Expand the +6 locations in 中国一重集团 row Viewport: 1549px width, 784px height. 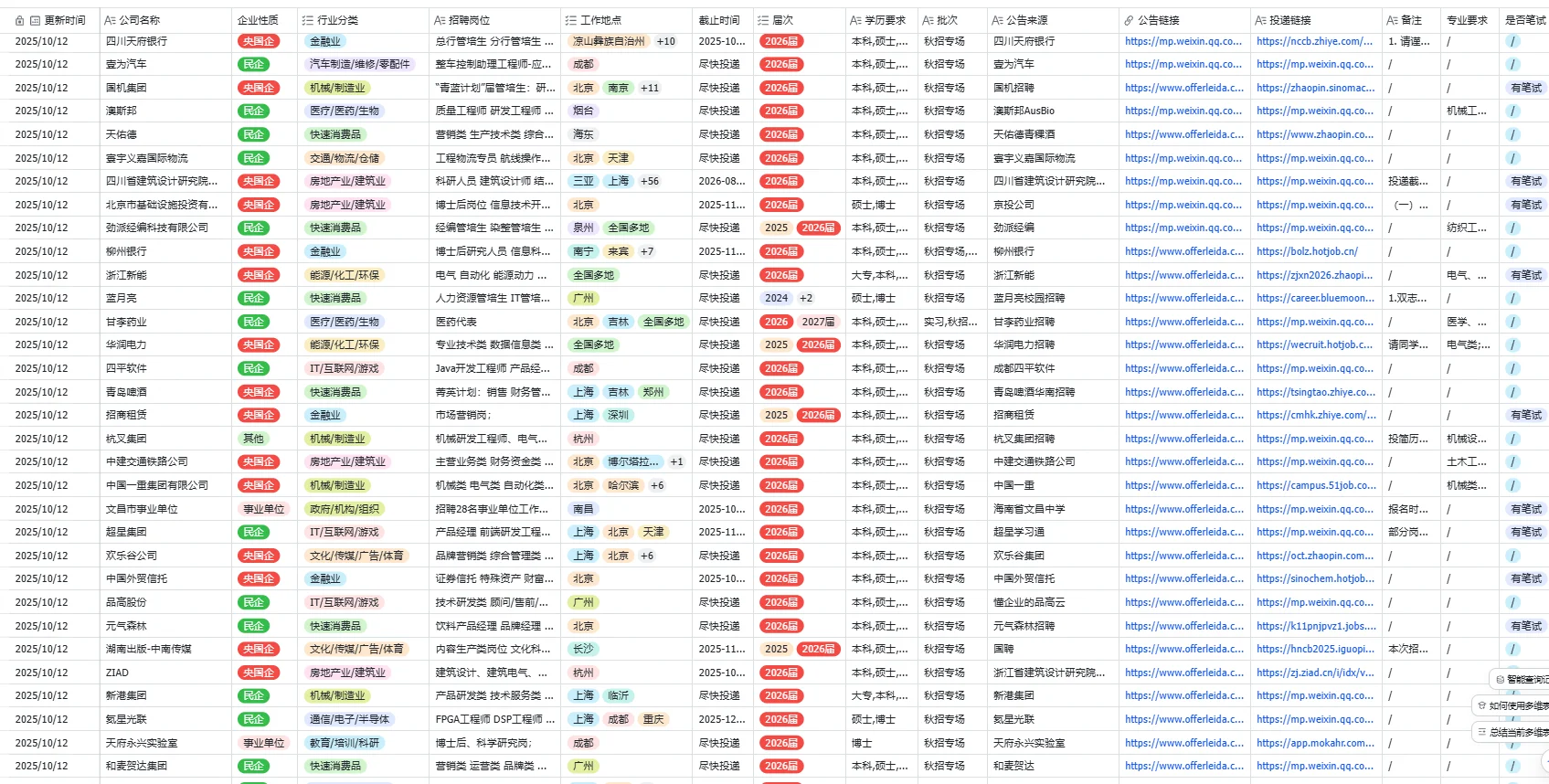pyautogui.click(x=657, y=485)
